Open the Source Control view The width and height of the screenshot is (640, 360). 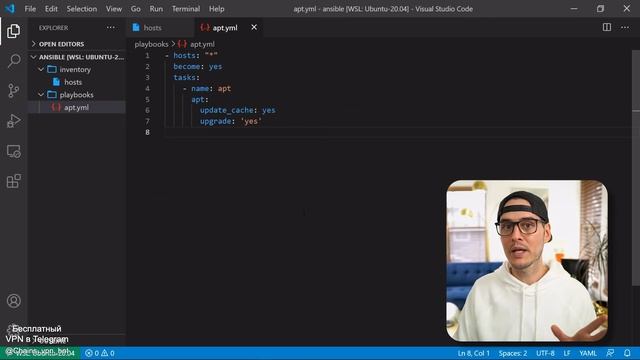tap(13, 91)
